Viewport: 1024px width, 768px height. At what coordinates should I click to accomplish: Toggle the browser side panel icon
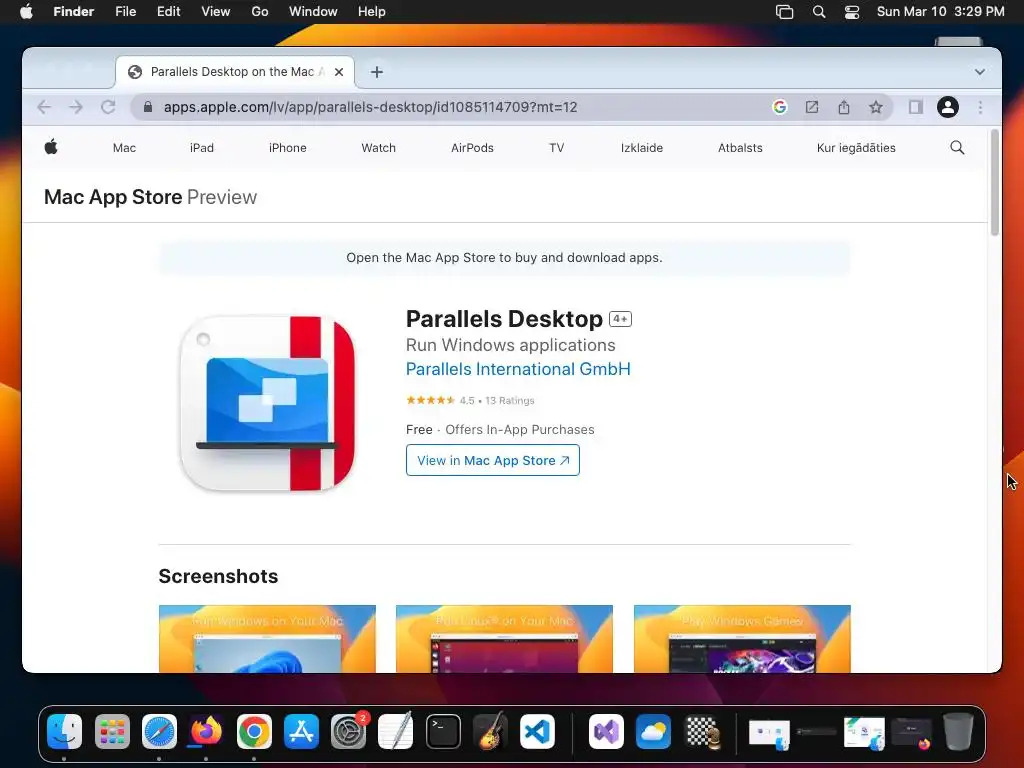(916, 107)
